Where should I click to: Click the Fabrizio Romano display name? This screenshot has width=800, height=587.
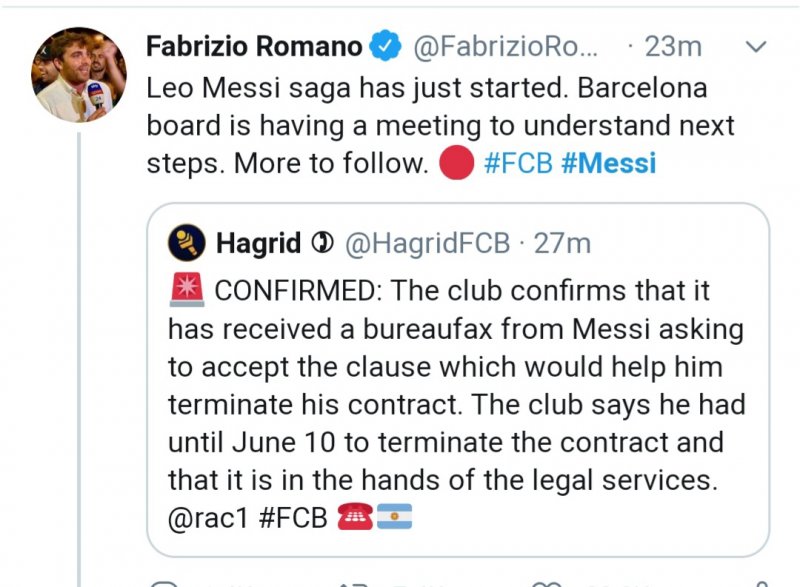click(254, 46)
